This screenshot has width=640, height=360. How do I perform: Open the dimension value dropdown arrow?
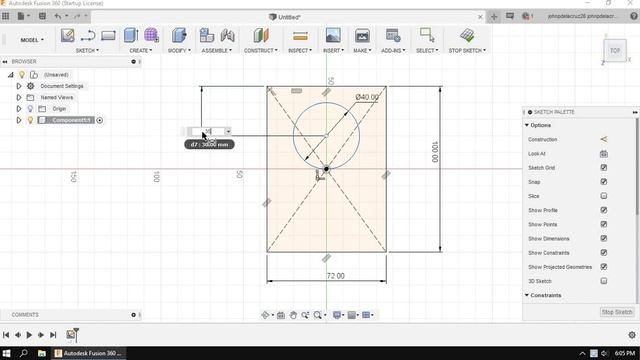coord(228,131)
